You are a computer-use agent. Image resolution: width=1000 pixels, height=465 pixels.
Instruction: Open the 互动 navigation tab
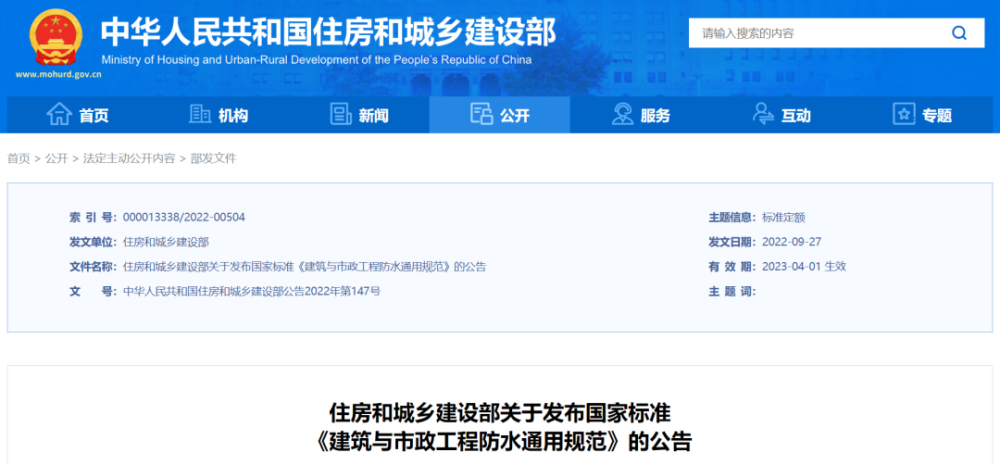point(781,115)
